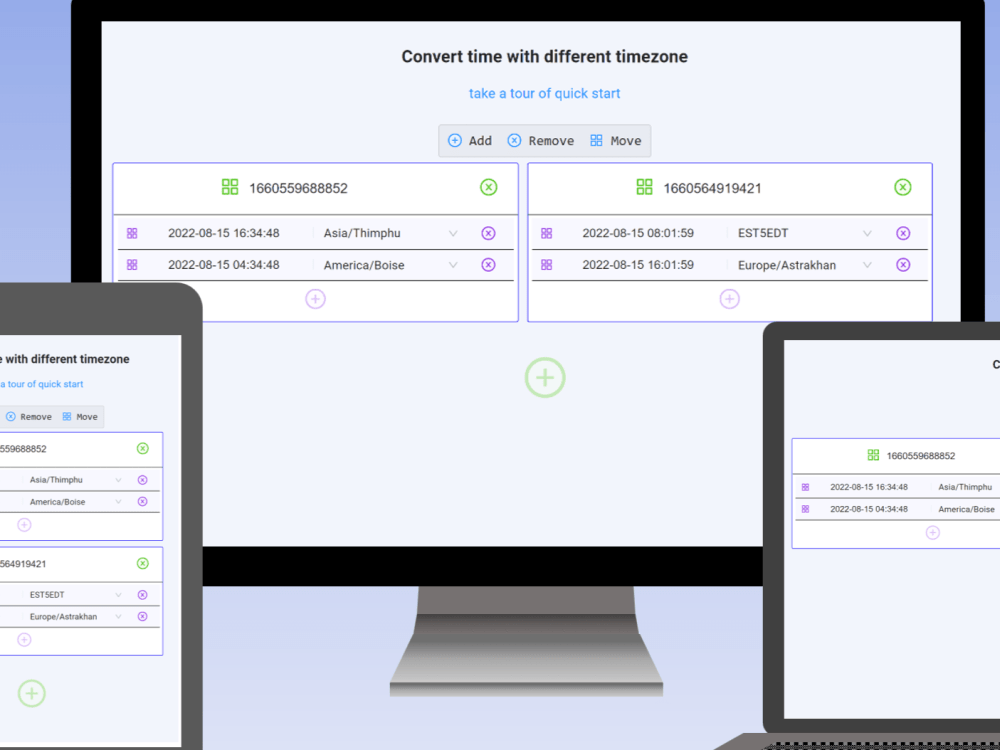Delete the Europe/Astrakhan row on the monitor
Viewport: 1000px width, 750px height.
click(x=903, y=265)
